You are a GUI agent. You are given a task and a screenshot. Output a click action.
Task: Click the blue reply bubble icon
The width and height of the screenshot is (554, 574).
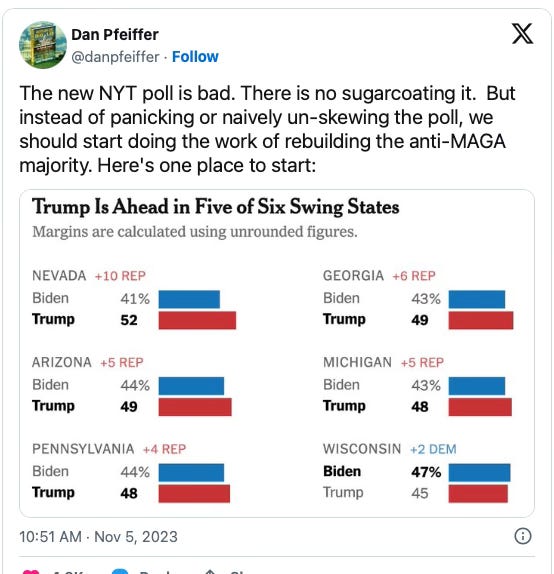pyautogui.click(x=120, y=571)
